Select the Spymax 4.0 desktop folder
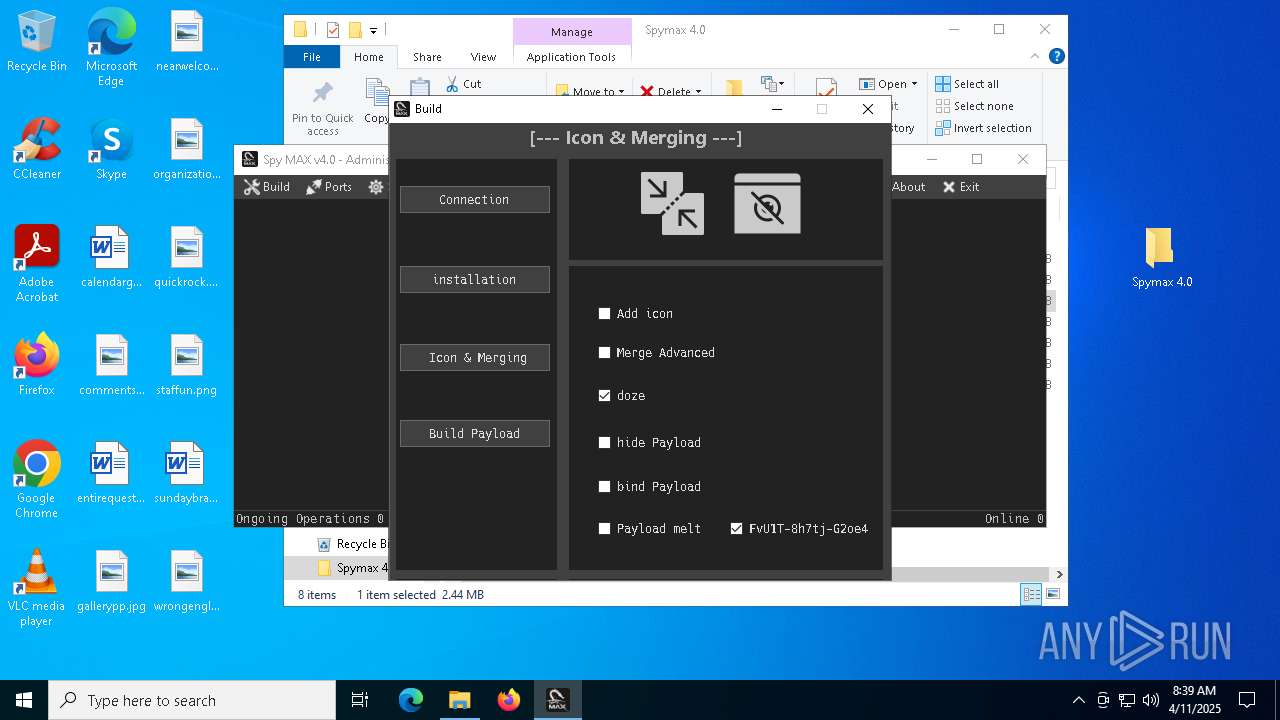Image resolution: width=1280 pixels, height=720 pixels. pos(1162,257)
